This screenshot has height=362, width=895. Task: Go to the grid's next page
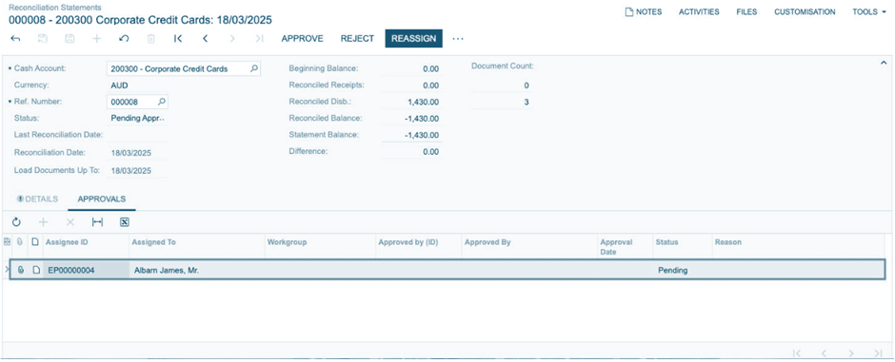coord(851,353)
